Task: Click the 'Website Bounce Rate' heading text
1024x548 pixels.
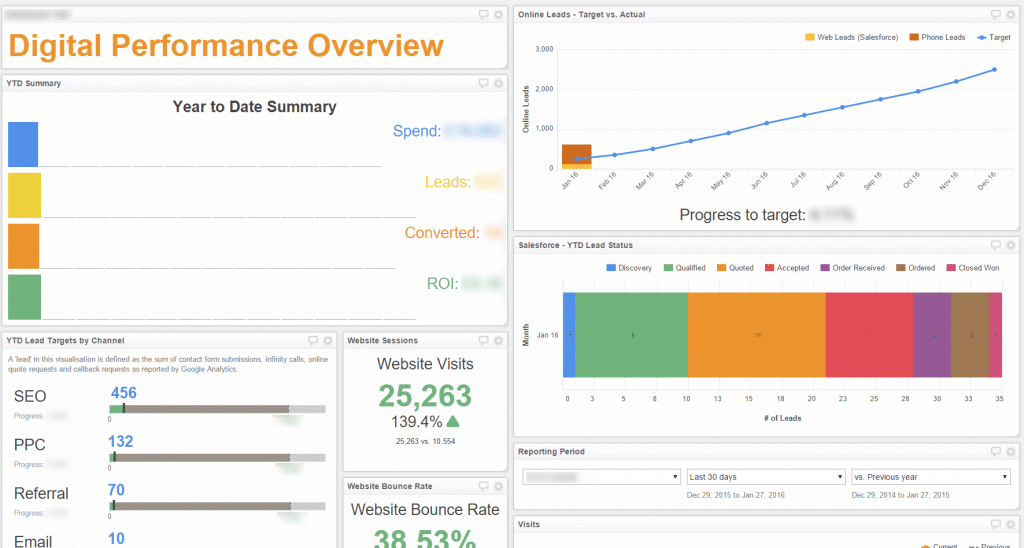Action: [425, 509]
